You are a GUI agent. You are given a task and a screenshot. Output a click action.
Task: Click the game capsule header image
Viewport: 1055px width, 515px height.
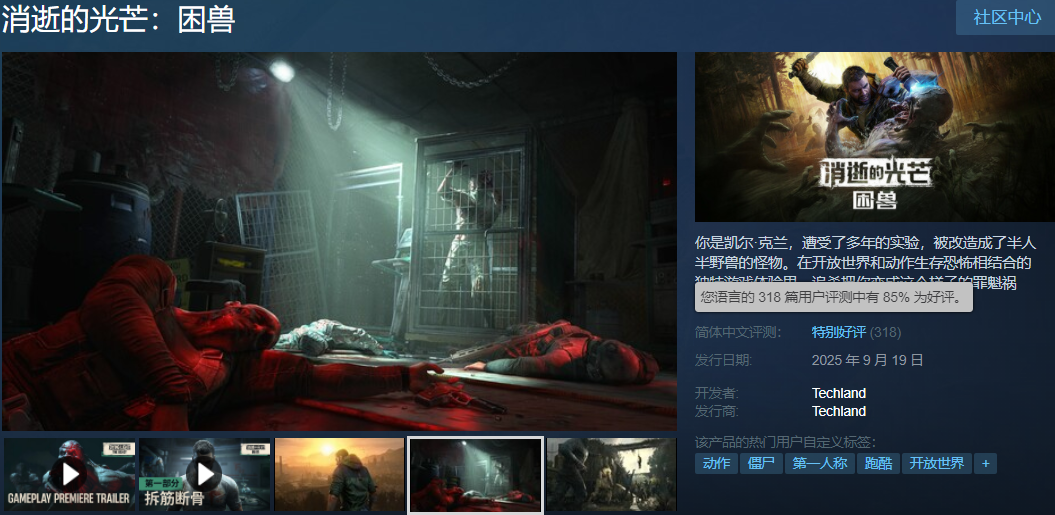point(875,137)
